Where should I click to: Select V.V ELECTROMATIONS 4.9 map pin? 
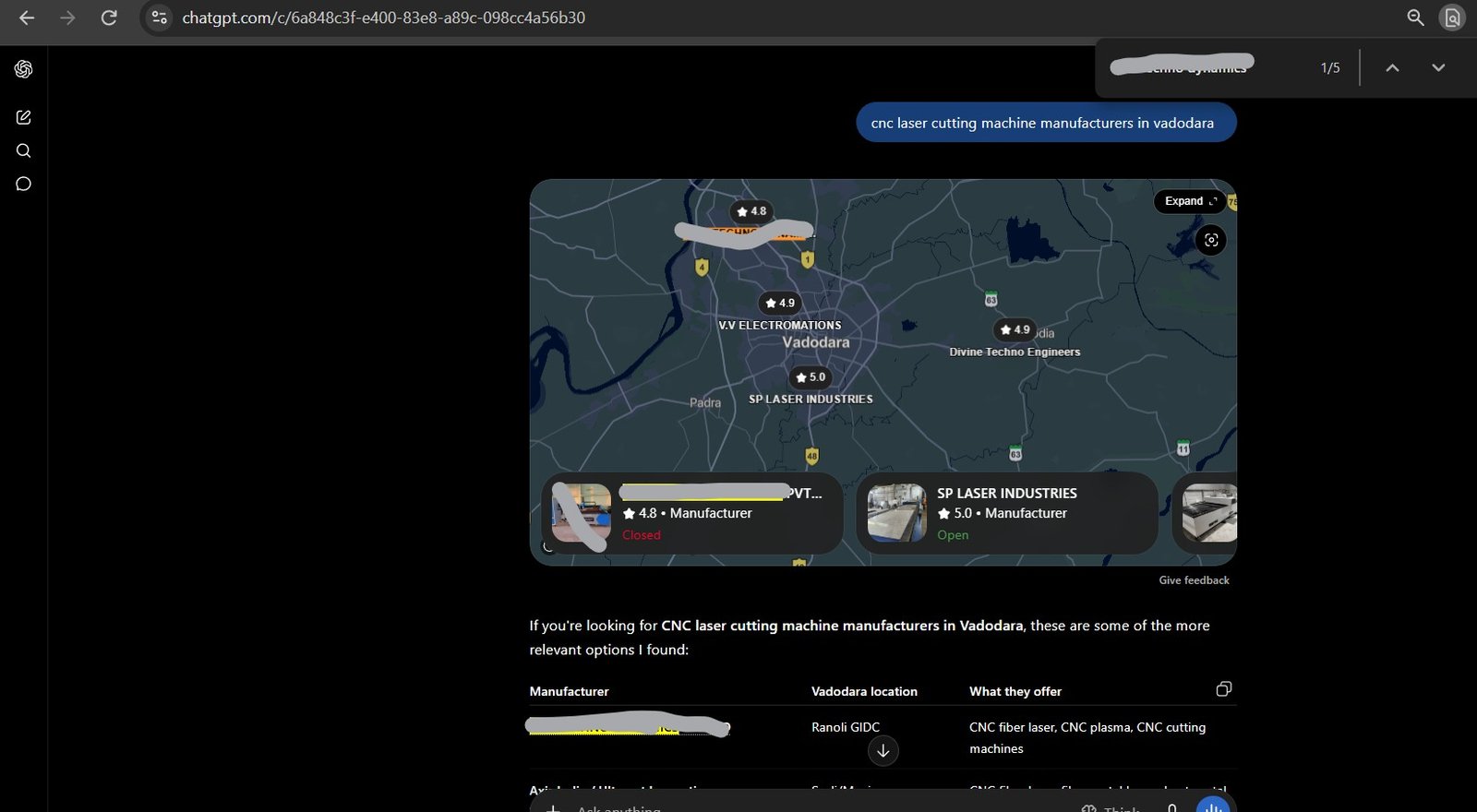point(780,303)
